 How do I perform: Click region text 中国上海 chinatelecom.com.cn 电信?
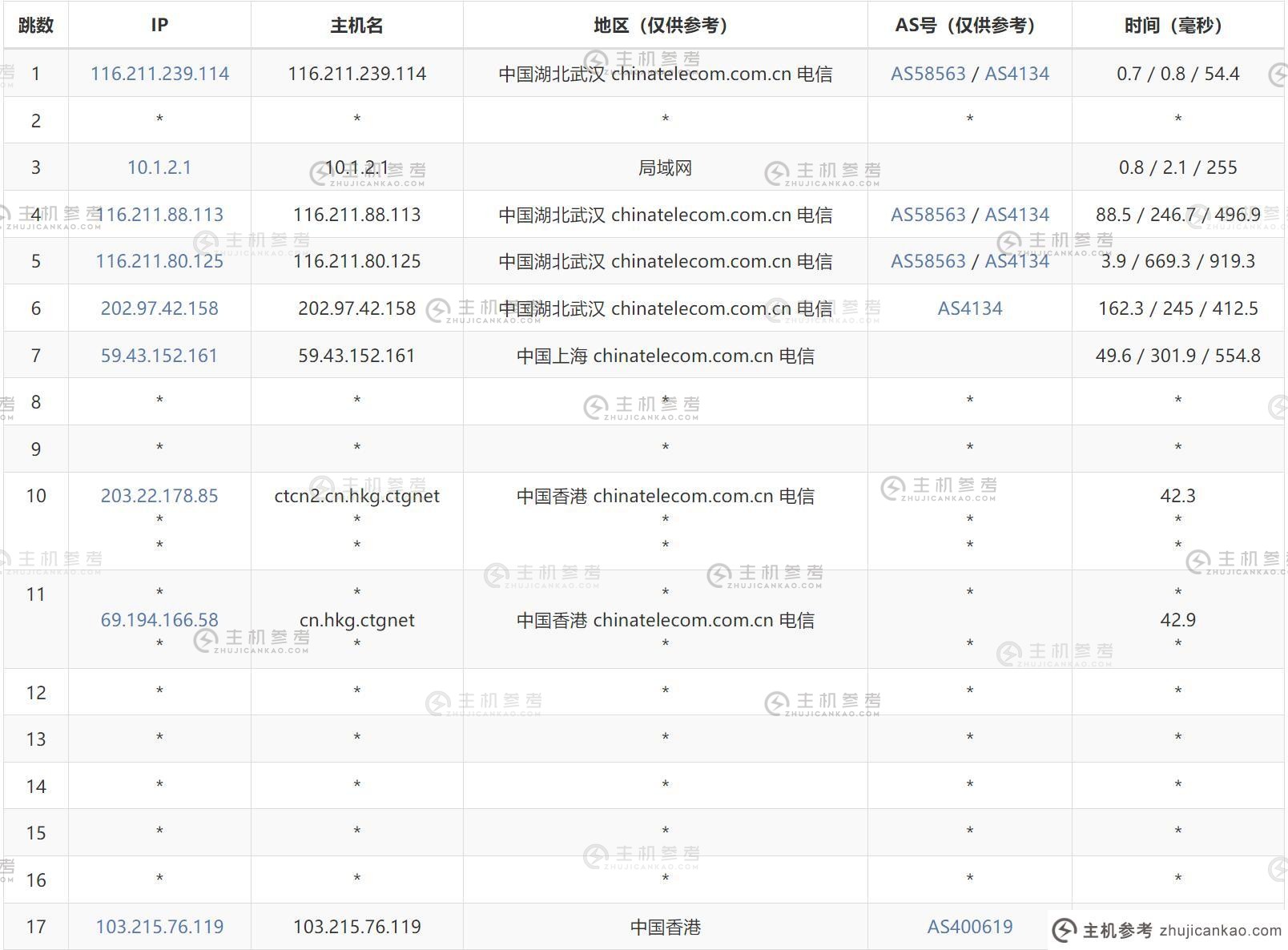(x=665, y=356)
